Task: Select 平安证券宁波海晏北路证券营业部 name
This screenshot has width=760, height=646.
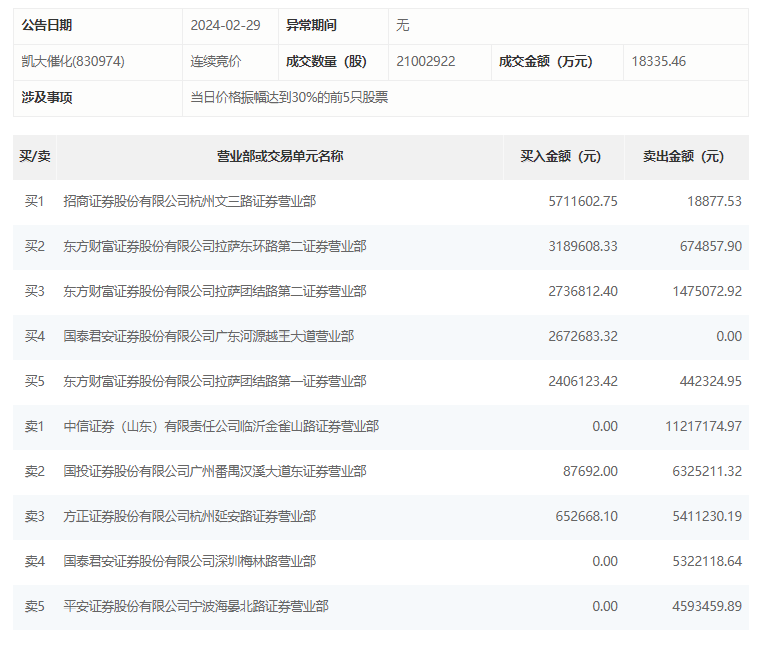Action: [196, 607]
